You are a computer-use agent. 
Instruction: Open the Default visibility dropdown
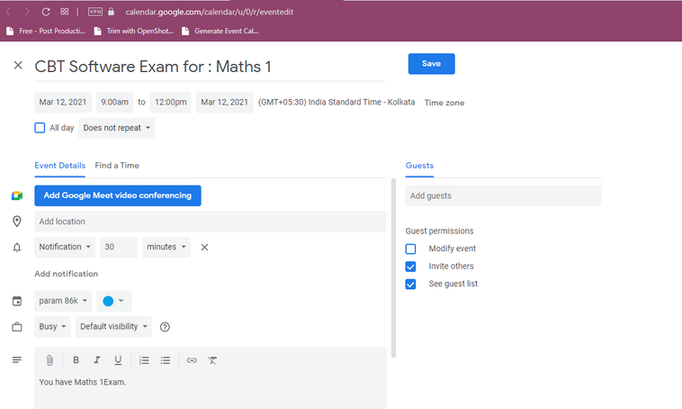(x=114, y=326)
